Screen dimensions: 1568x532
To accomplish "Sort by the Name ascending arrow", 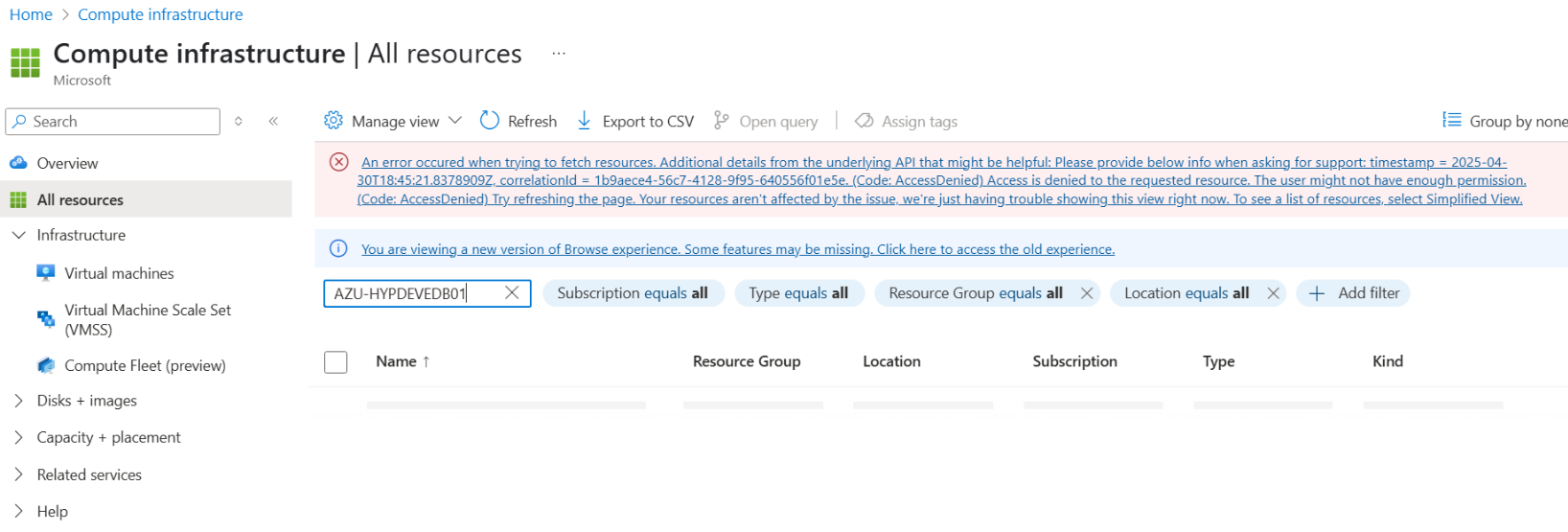I will [427, 361].
